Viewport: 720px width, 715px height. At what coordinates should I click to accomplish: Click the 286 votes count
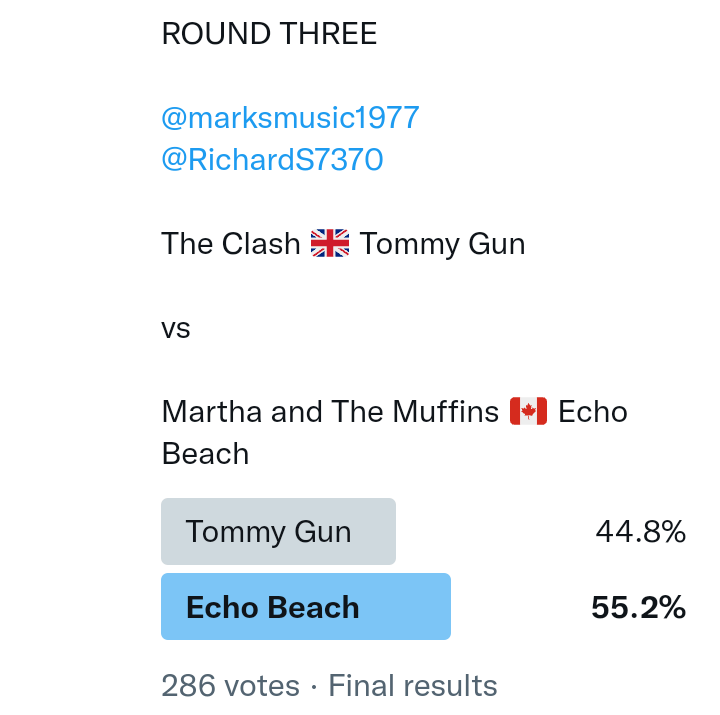230,686
